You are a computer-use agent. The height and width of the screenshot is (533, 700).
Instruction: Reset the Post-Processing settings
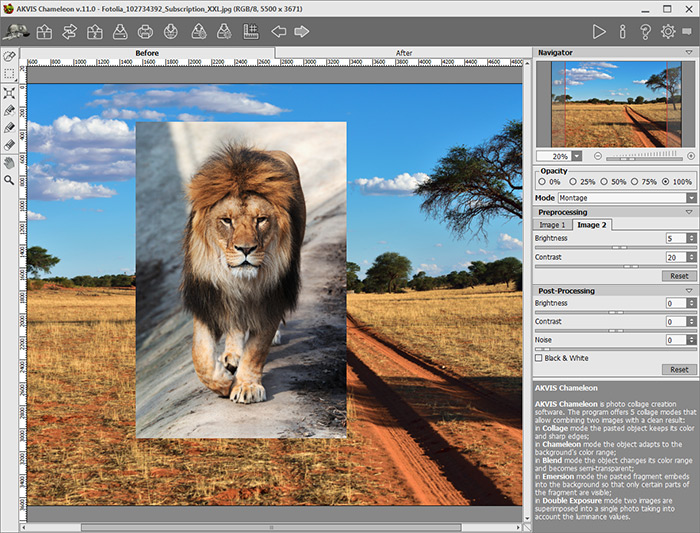tap(679, 370)
